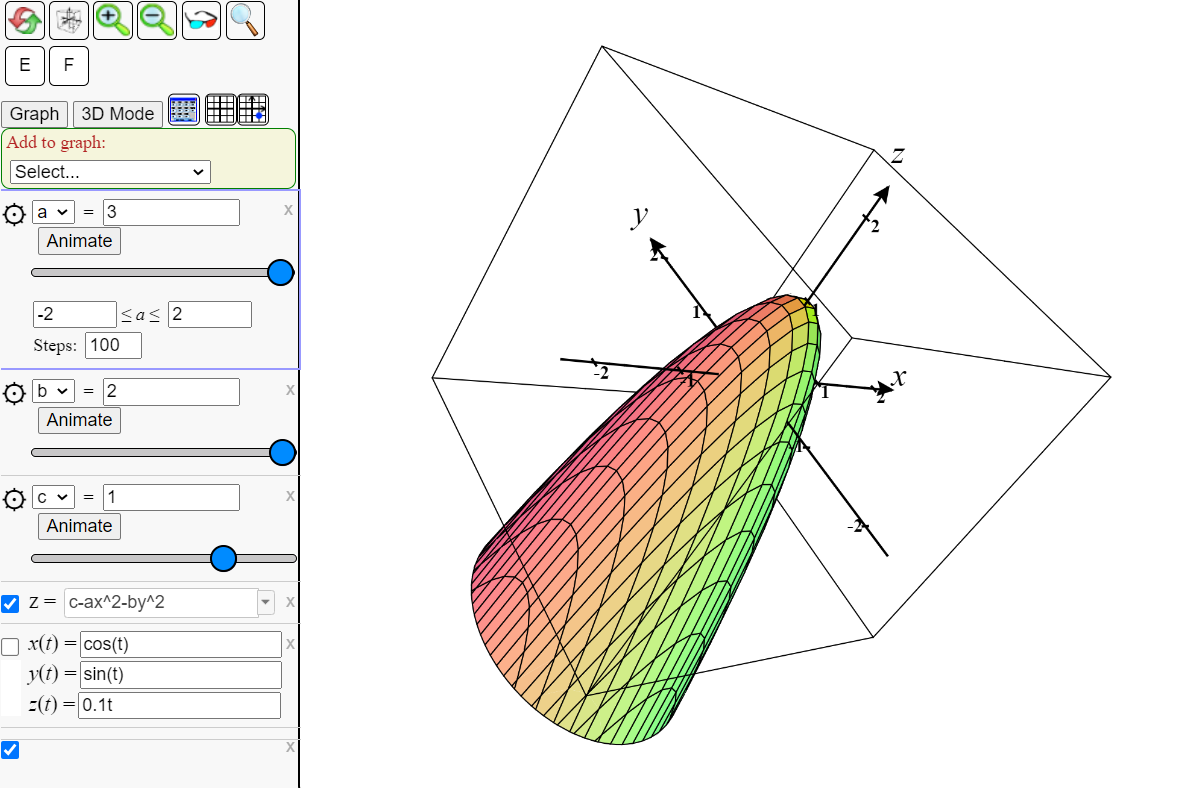Expand the z function expression dropdown arrow
1197x788 pixels.
(x=265, y=602)
